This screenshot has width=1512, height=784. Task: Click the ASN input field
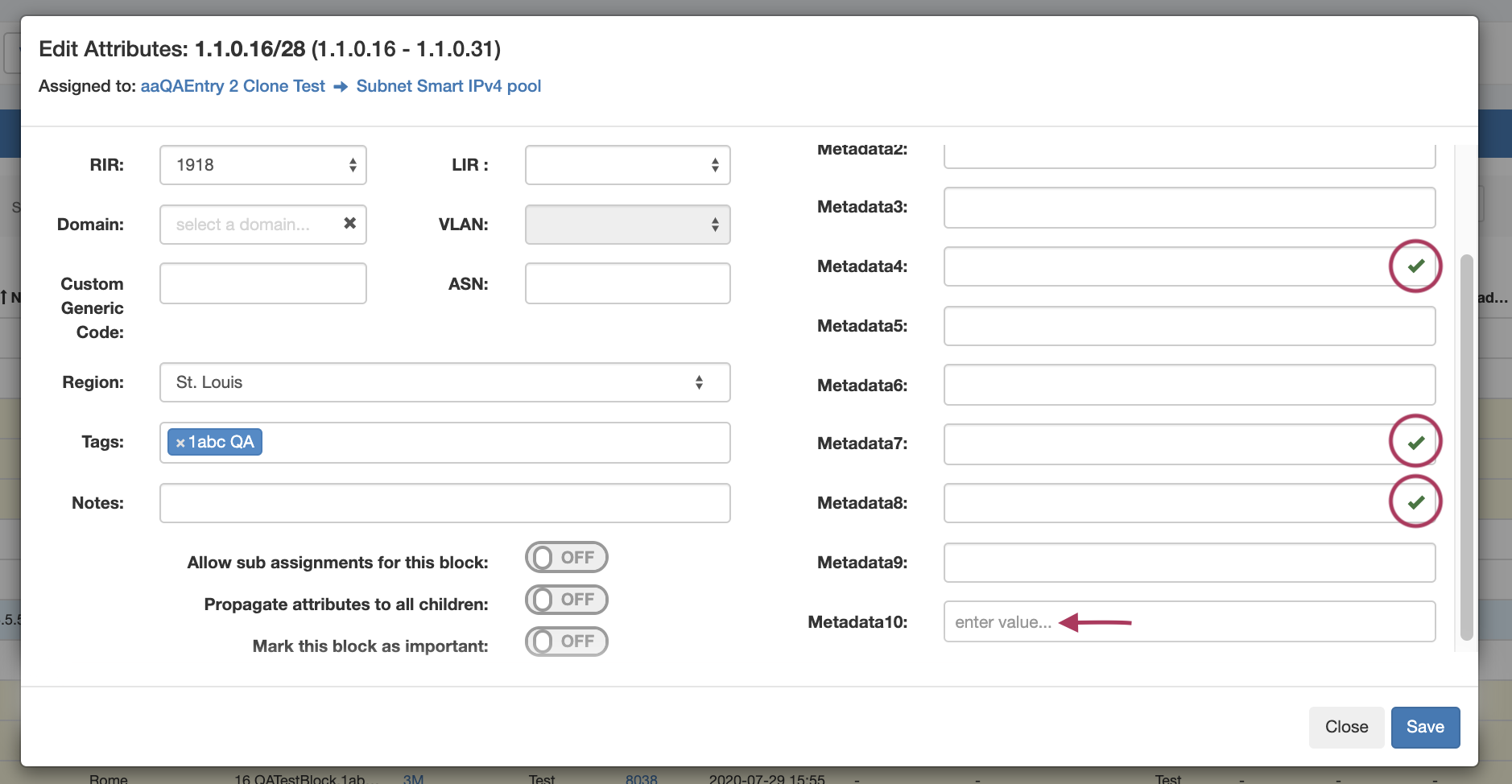click(627, 283)
